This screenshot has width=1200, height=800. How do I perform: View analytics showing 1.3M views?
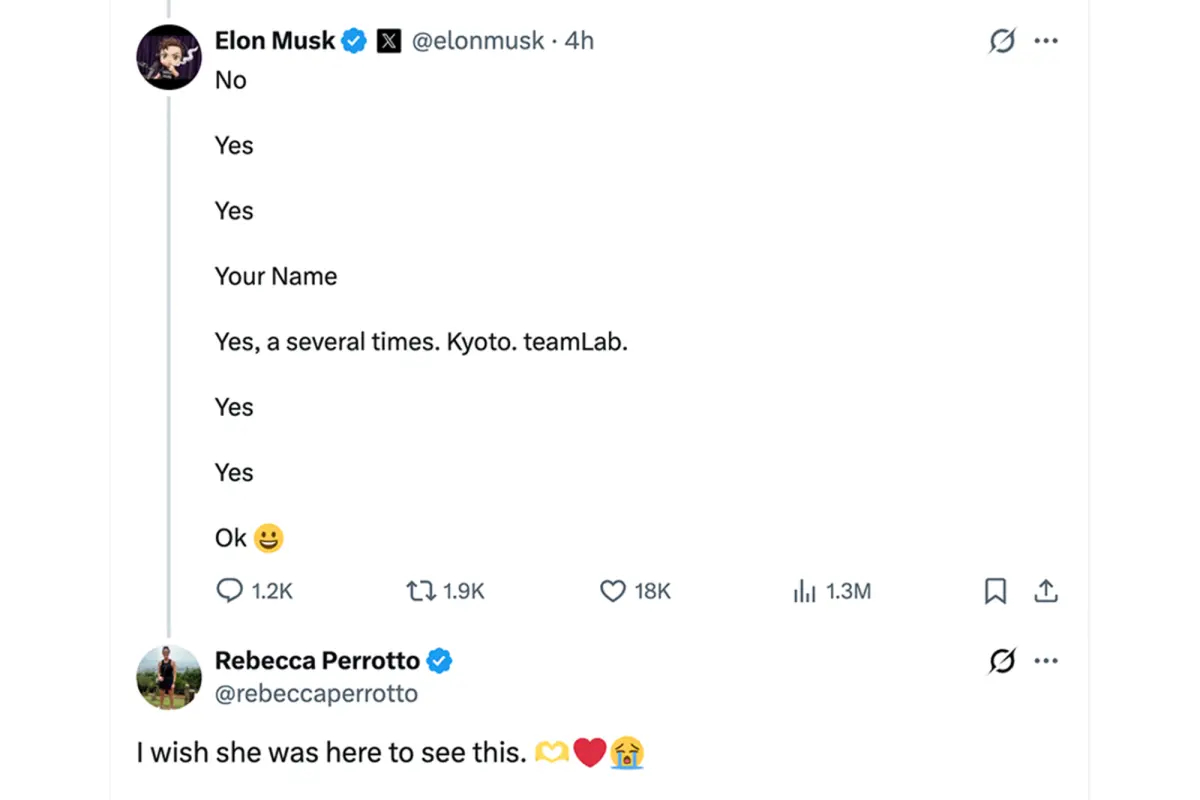[x=805, y=591]
